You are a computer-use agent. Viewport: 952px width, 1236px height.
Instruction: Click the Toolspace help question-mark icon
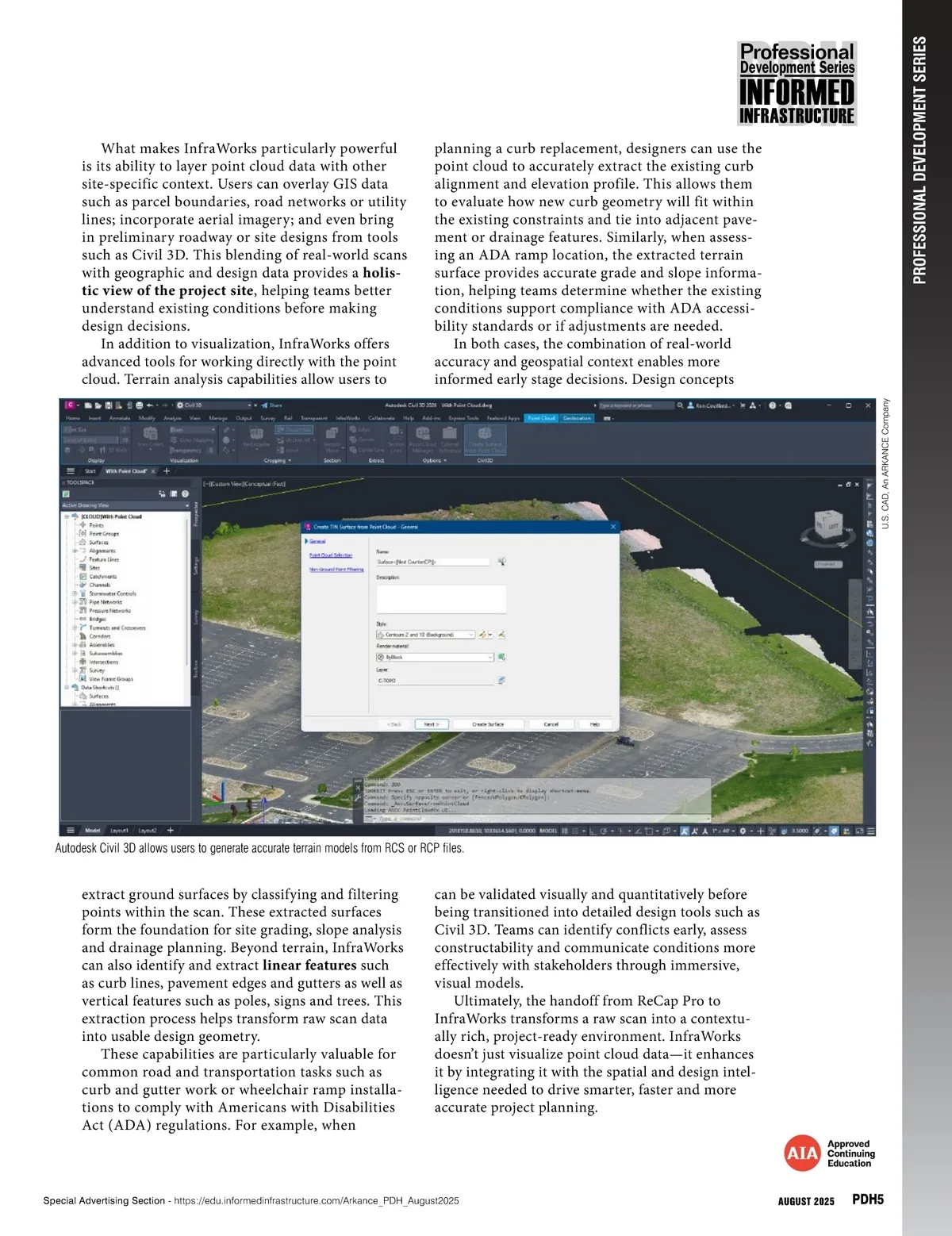click(x=185, y=493)
